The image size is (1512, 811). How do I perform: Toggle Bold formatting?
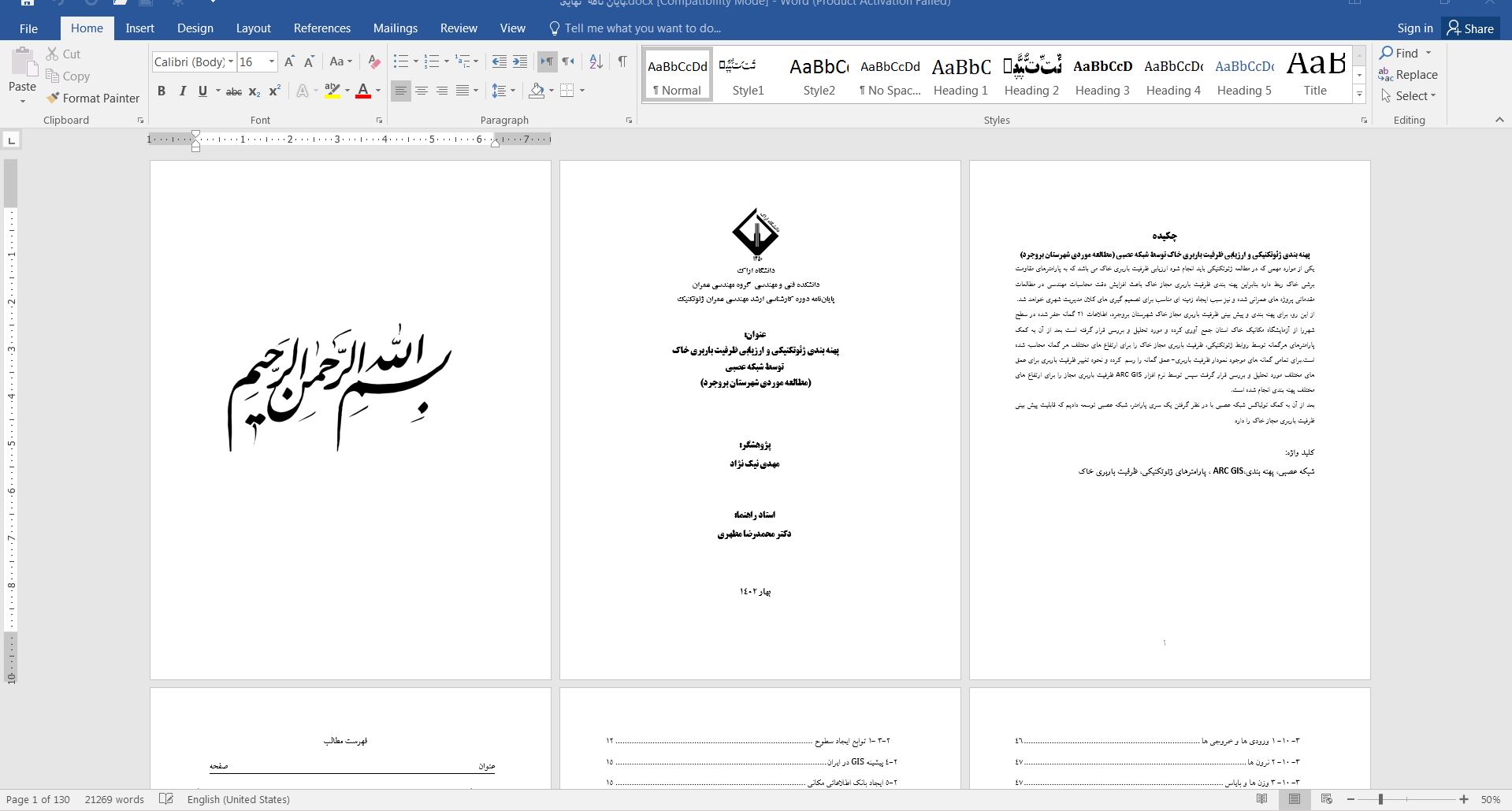pos(162,91)
